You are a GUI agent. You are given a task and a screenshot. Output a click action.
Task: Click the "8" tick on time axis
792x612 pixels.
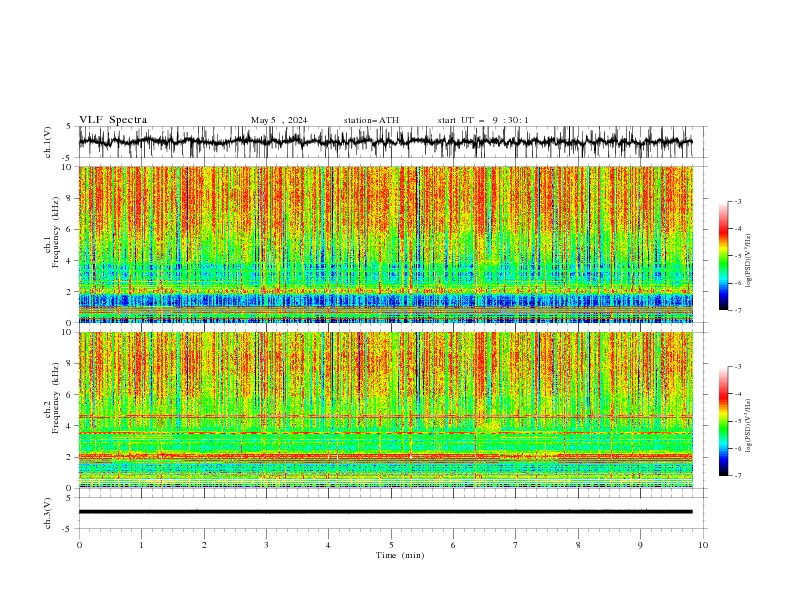578,545
